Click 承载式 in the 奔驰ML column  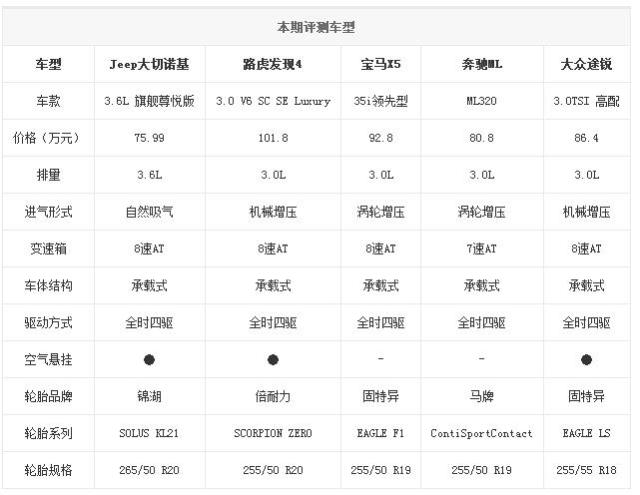(482, 286)
